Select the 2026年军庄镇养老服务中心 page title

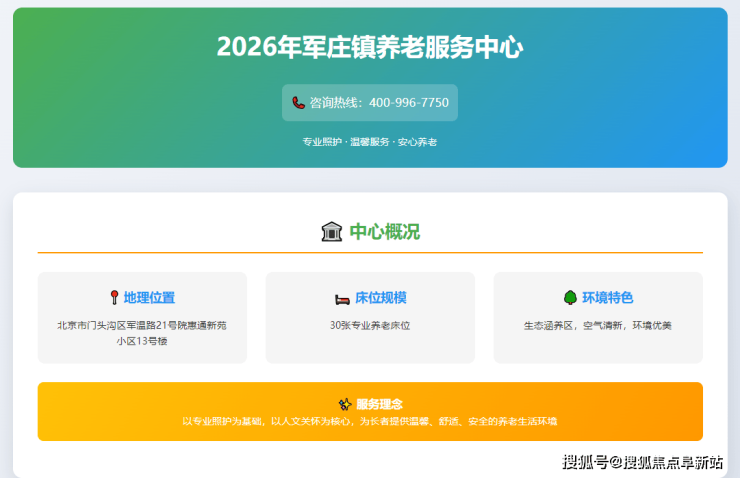point(370,47)
